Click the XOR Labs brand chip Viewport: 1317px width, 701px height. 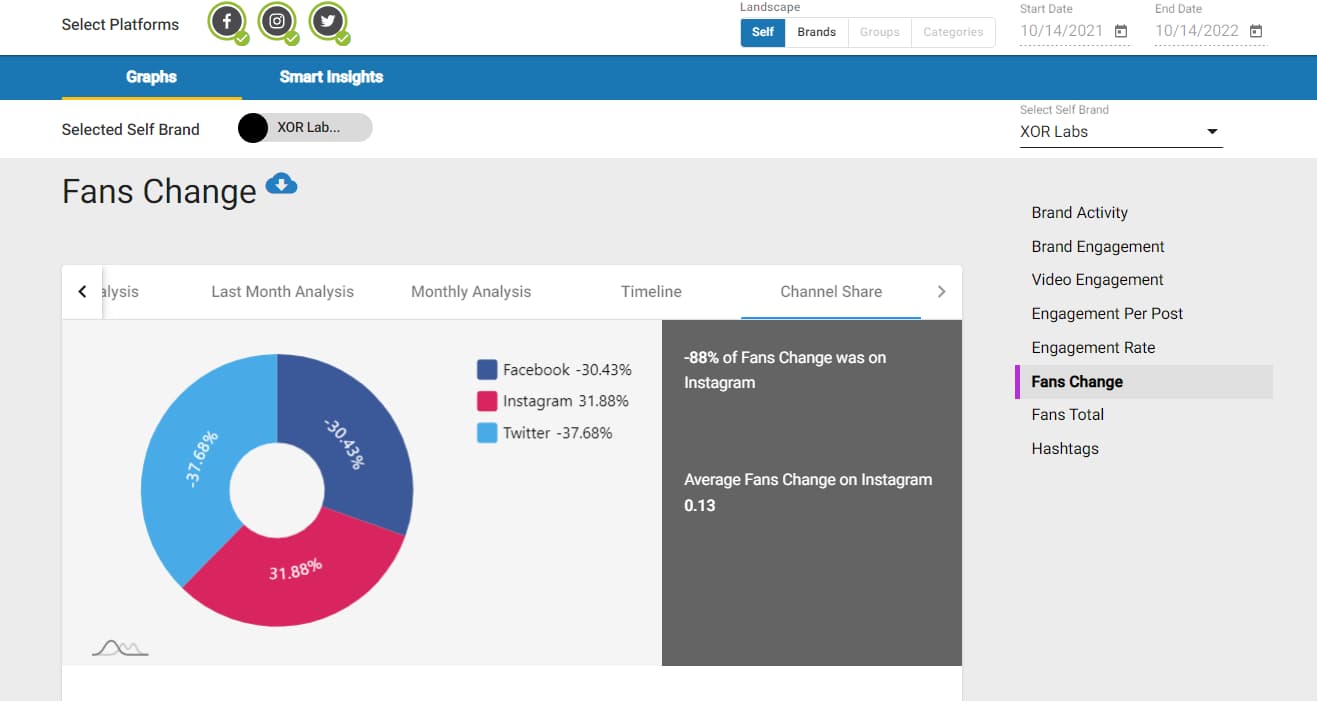(303, 127)
